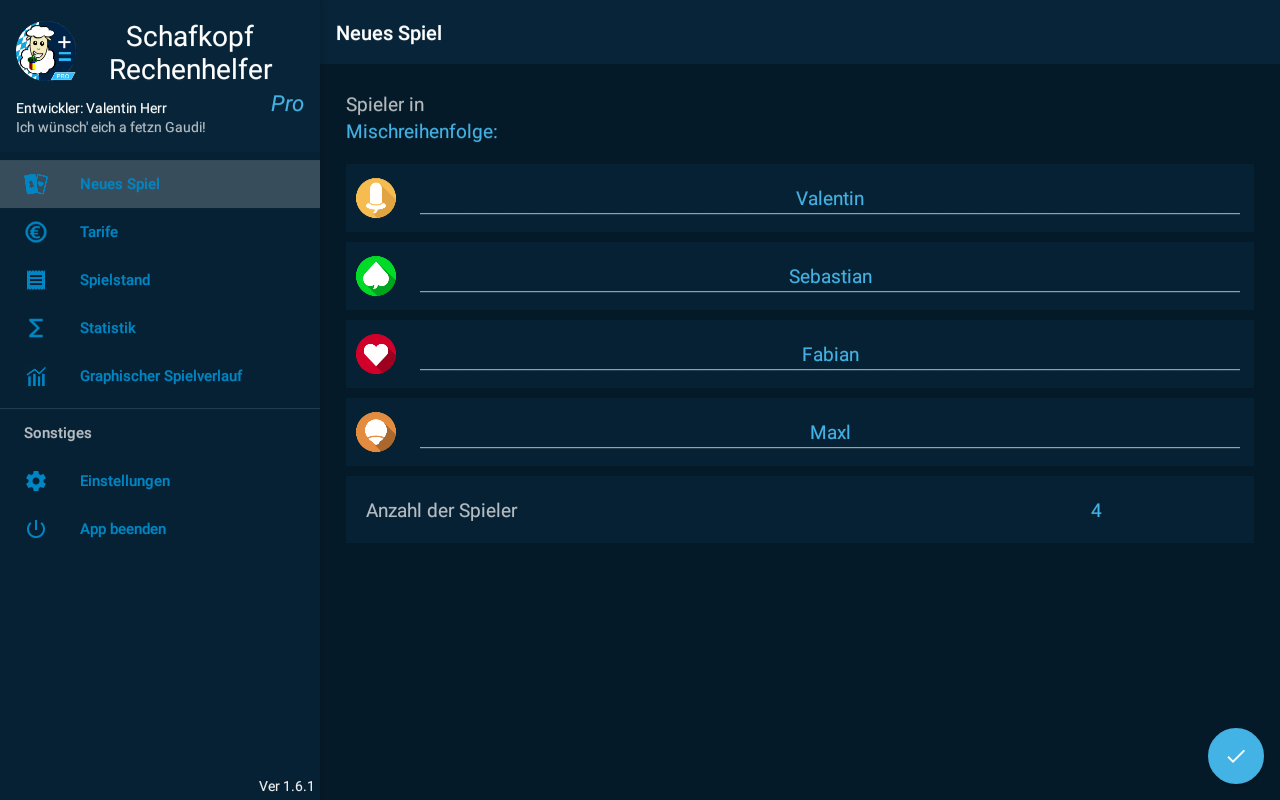Open the Statistik menu entry
1280x800 pixels.
point(160,328)
